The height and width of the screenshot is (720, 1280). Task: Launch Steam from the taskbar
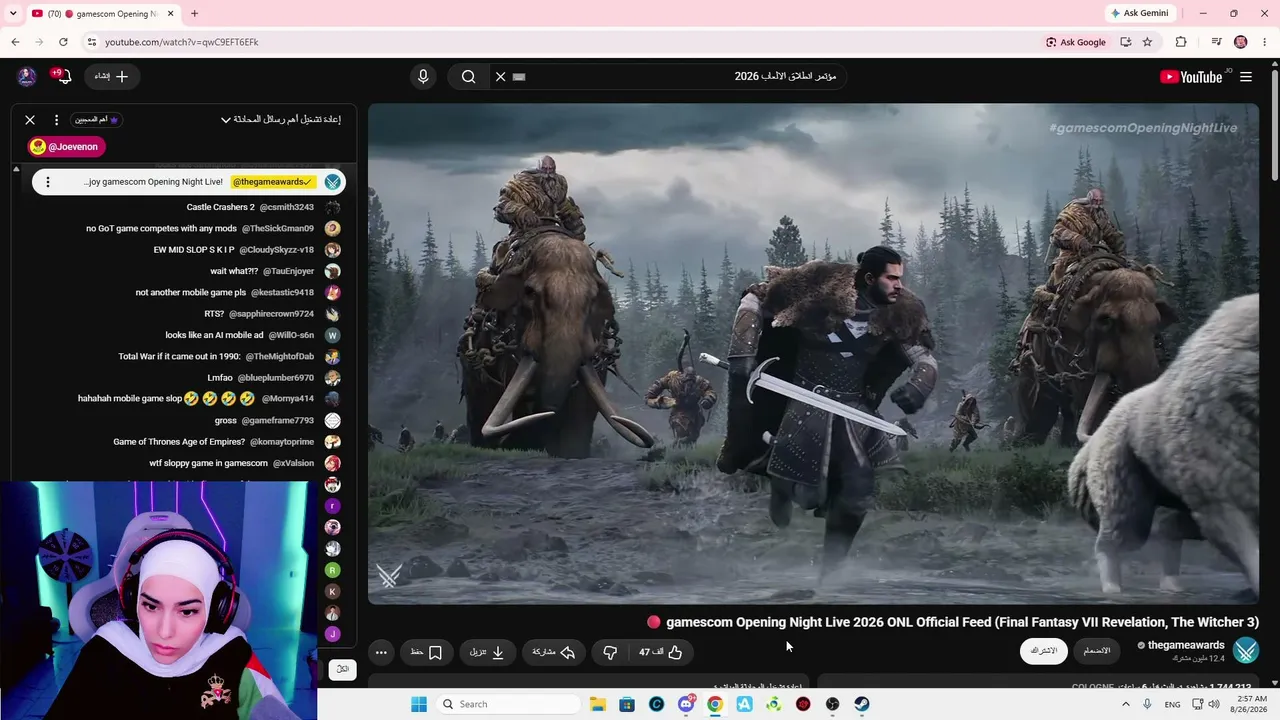pos(862,704)
